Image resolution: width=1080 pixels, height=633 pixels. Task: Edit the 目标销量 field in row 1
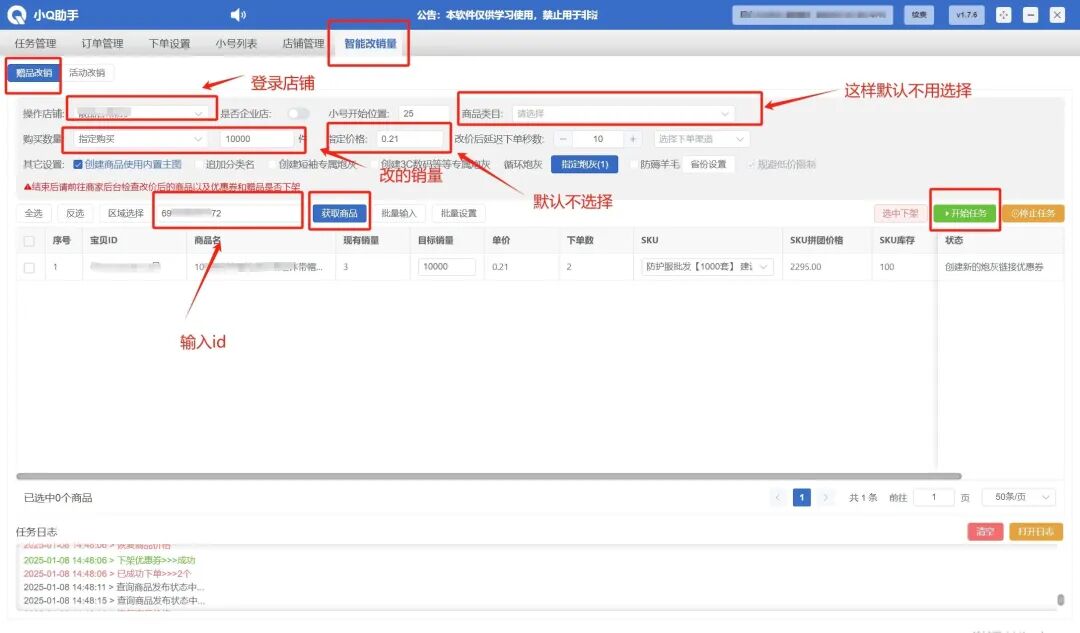446,267
